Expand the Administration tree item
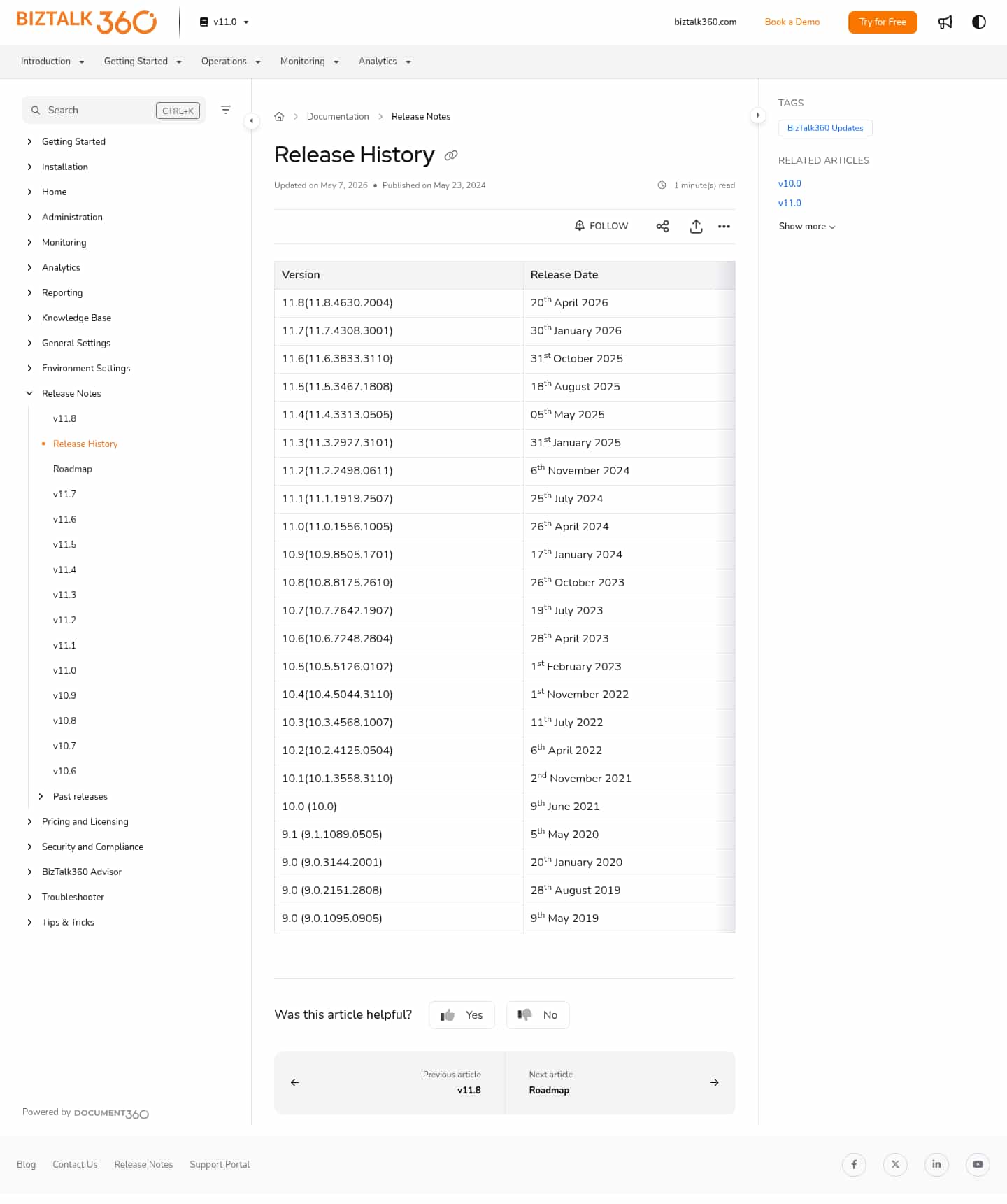Image resolution: width=1007 pixels, height=1204 pixels. point(29,218)
